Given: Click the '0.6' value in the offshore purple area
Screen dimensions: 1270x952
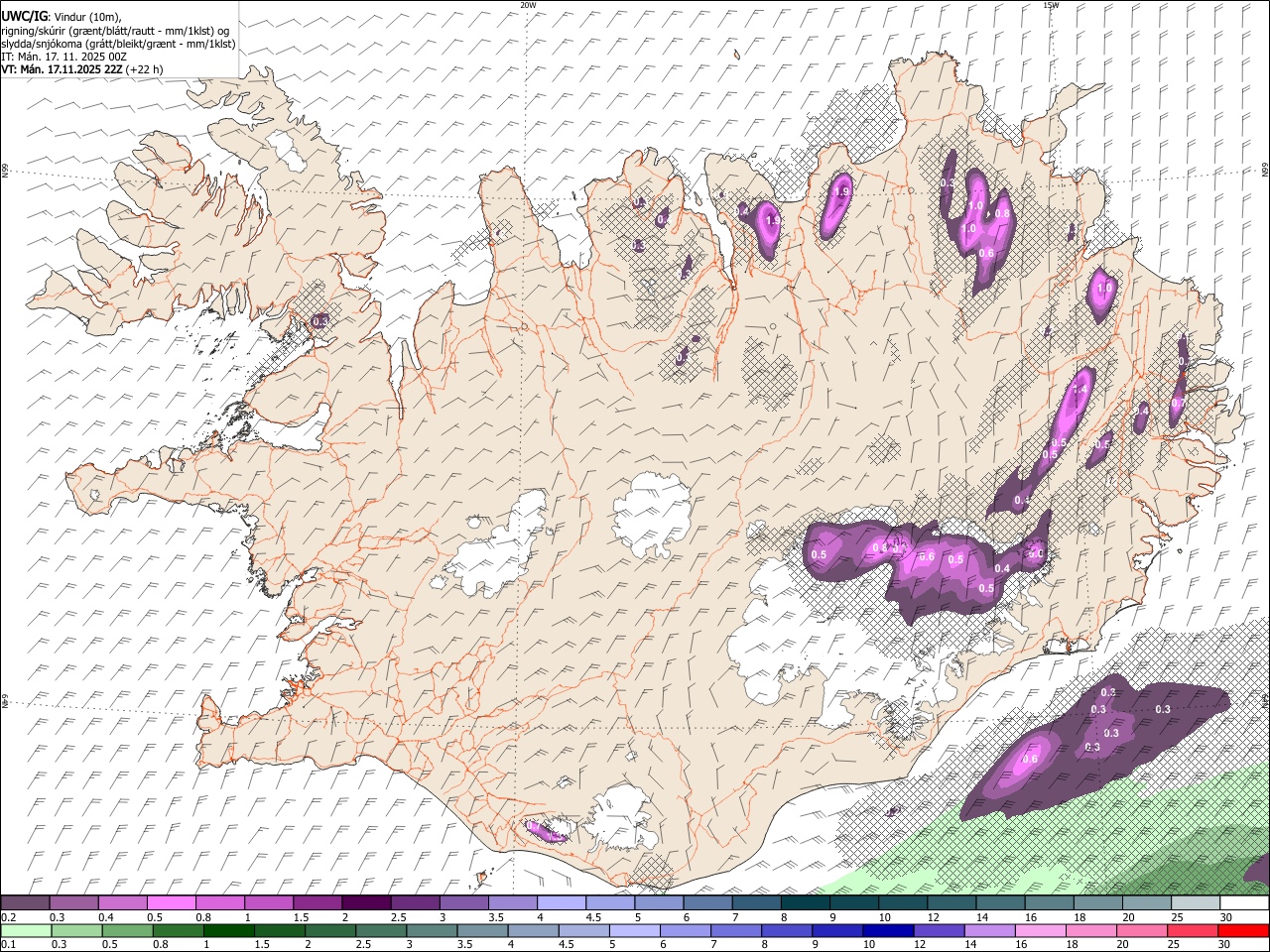Looking at the screenshot, I should 1030,760.
